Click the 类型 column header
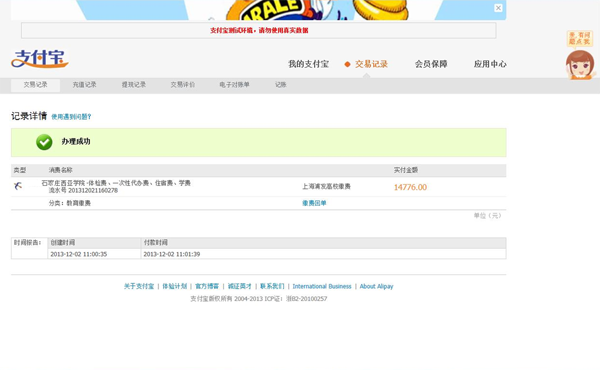The width and height of the screenshot is (600, 370). [x=20, y=170]
